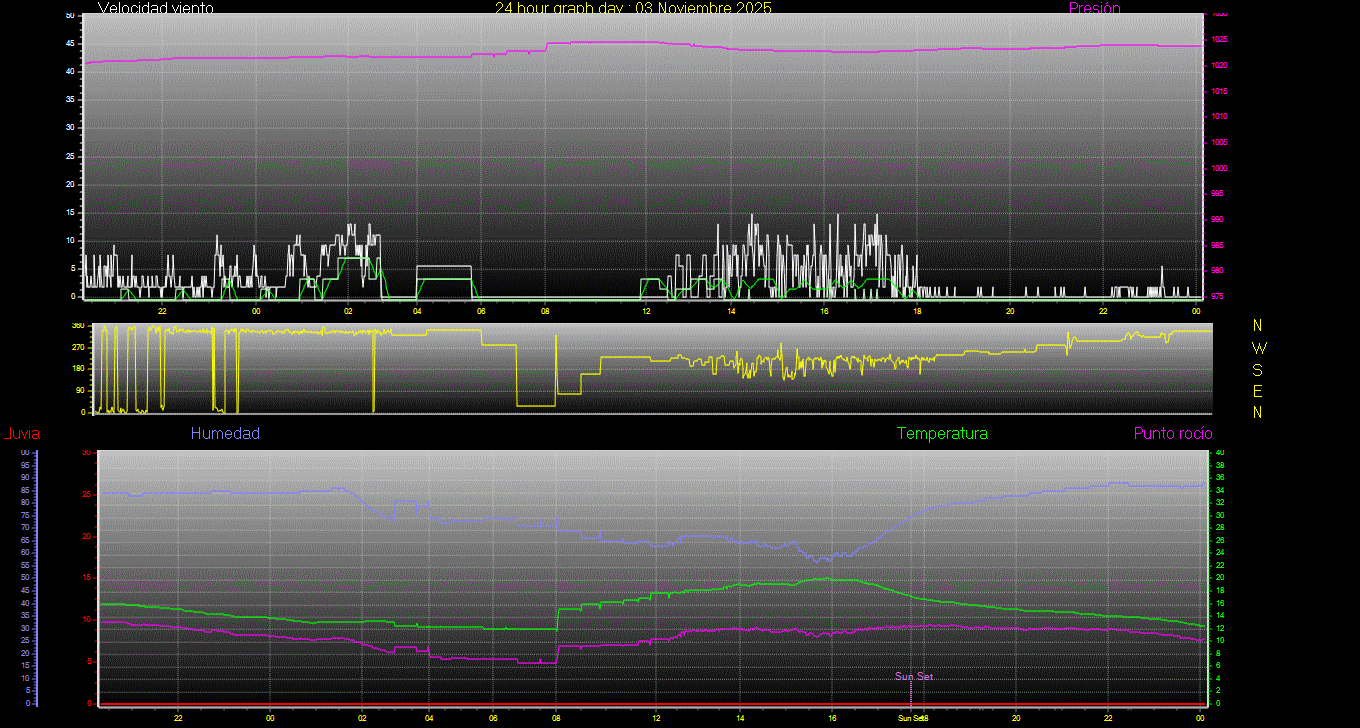Click the 360 tick on wind direction axis
Viewport: 1360px width, 728px height.
(77, 326)
